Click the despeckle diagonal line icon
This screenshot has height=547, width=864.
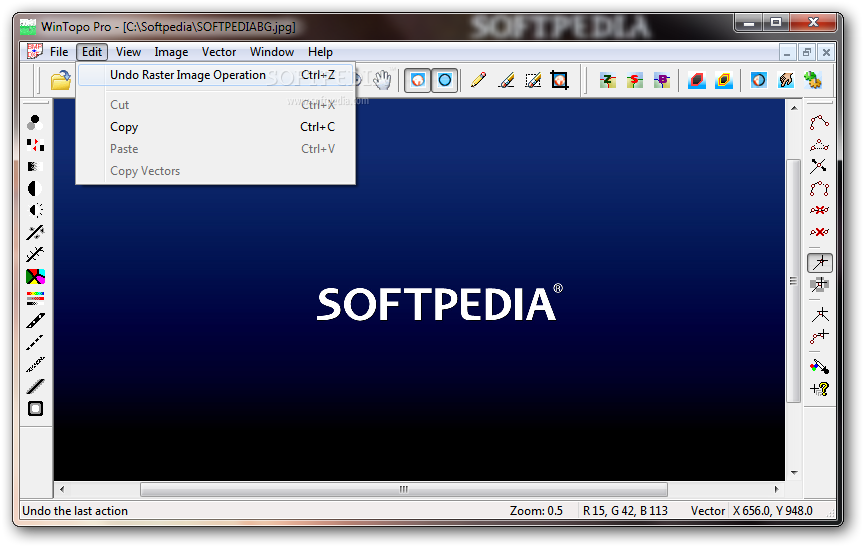(x=35, y=232)
